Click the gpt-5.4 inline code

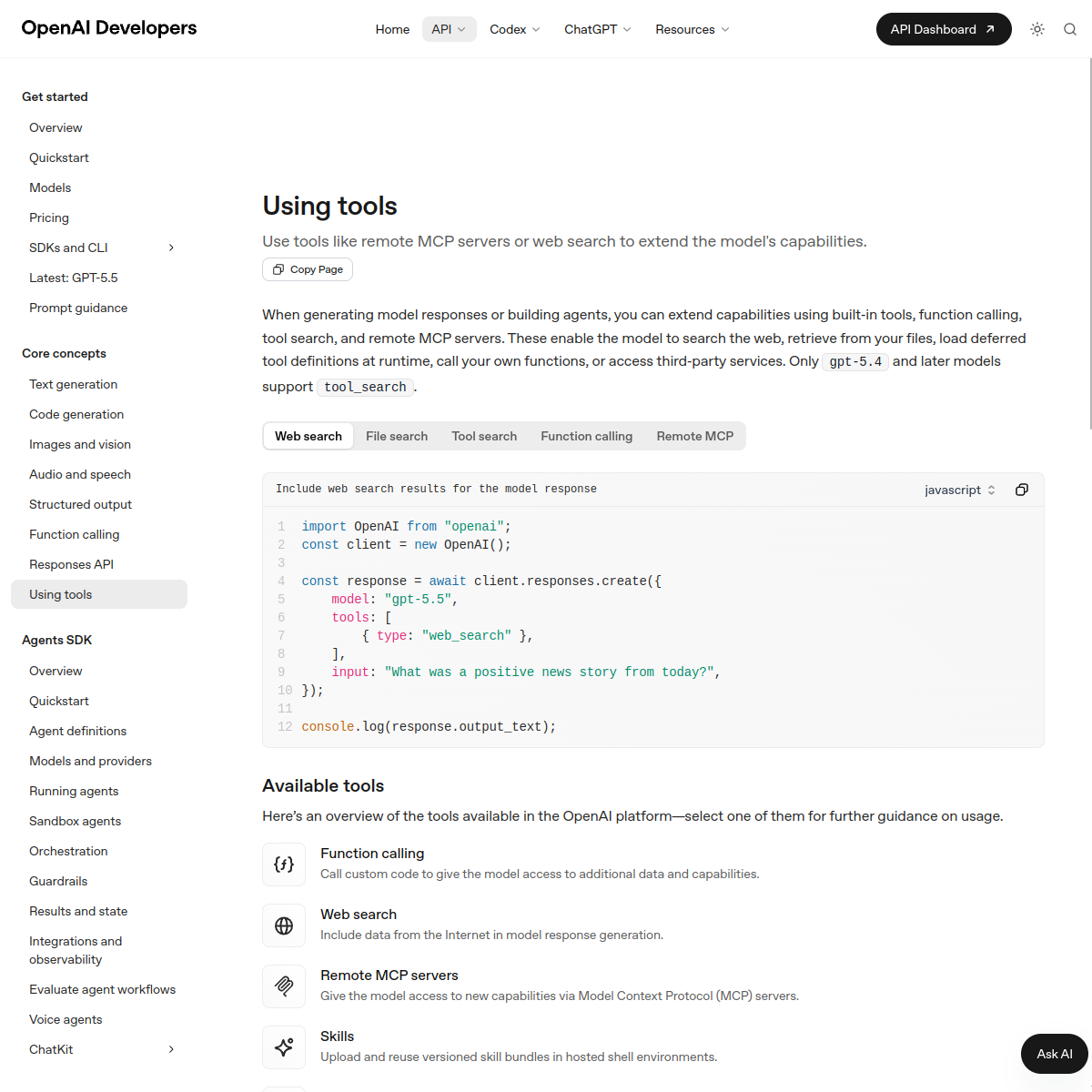click(x=855, y=361)
